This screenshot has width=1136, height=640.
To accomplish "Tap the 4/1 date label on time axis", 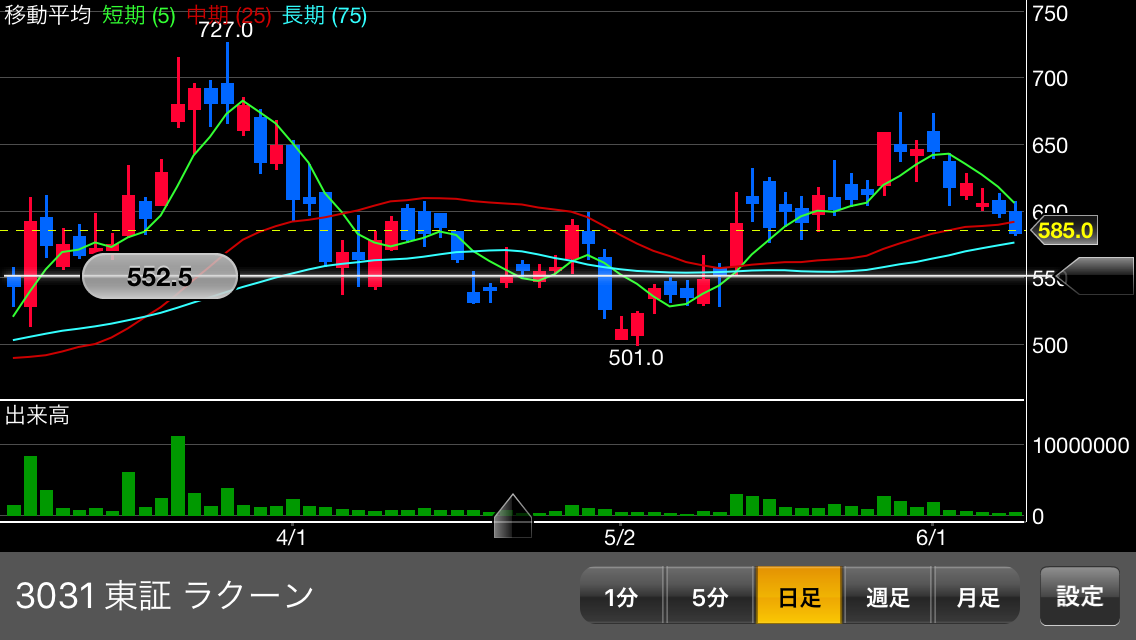I will pos(291,538).
